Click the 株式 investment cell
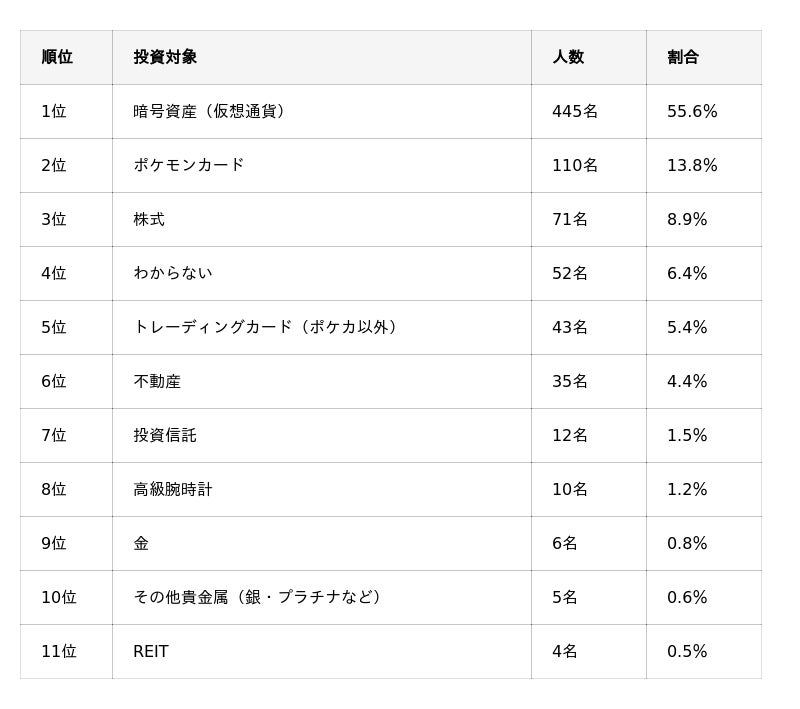 point(149,219)
